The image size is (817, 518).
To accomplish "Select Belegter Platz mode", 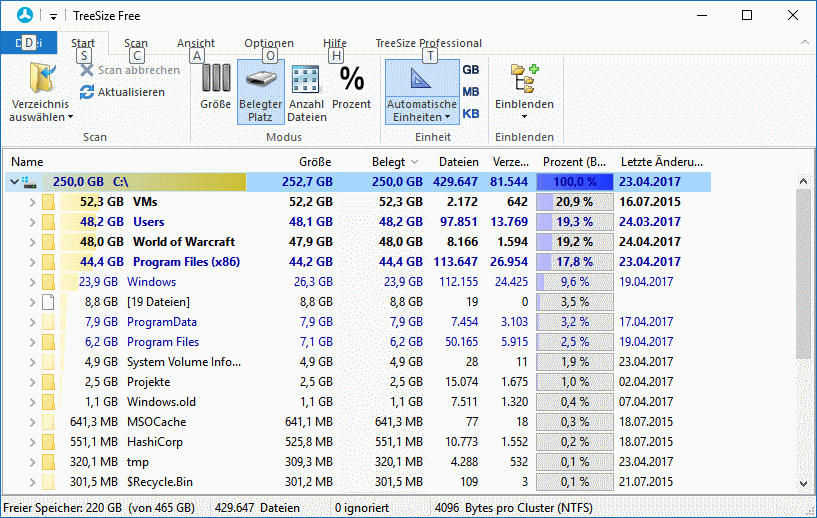I will pos(261,92).
